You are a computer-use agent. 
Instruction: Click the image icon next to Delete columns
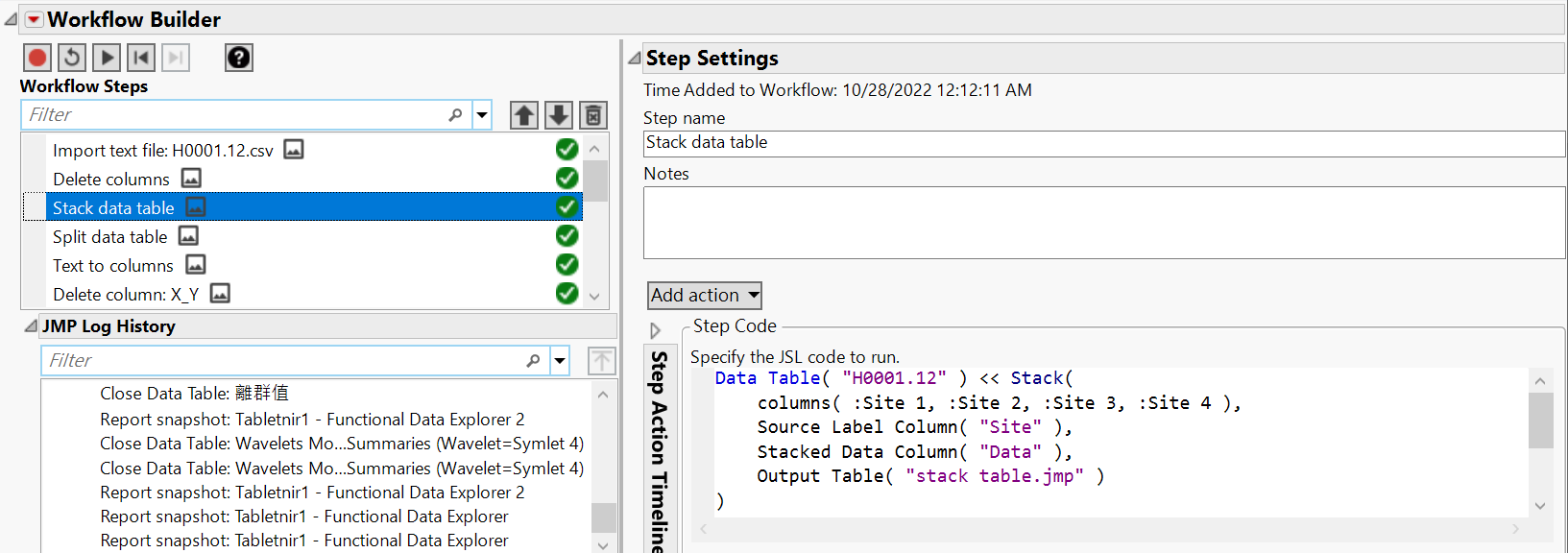point(191,179)
